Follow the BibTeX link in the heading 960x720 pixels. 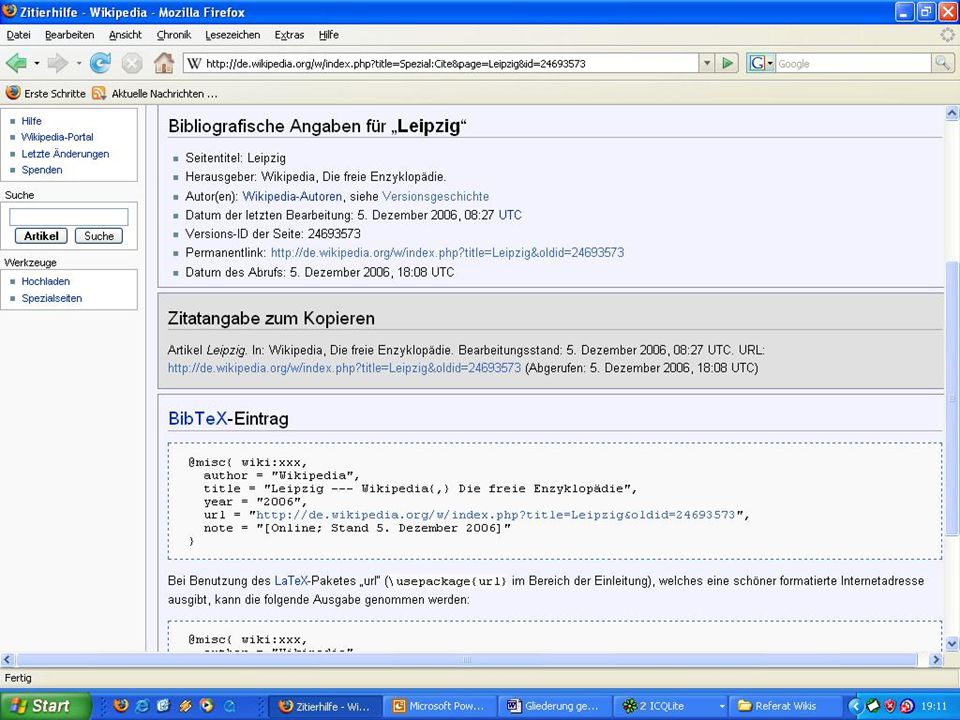[197, 419]
